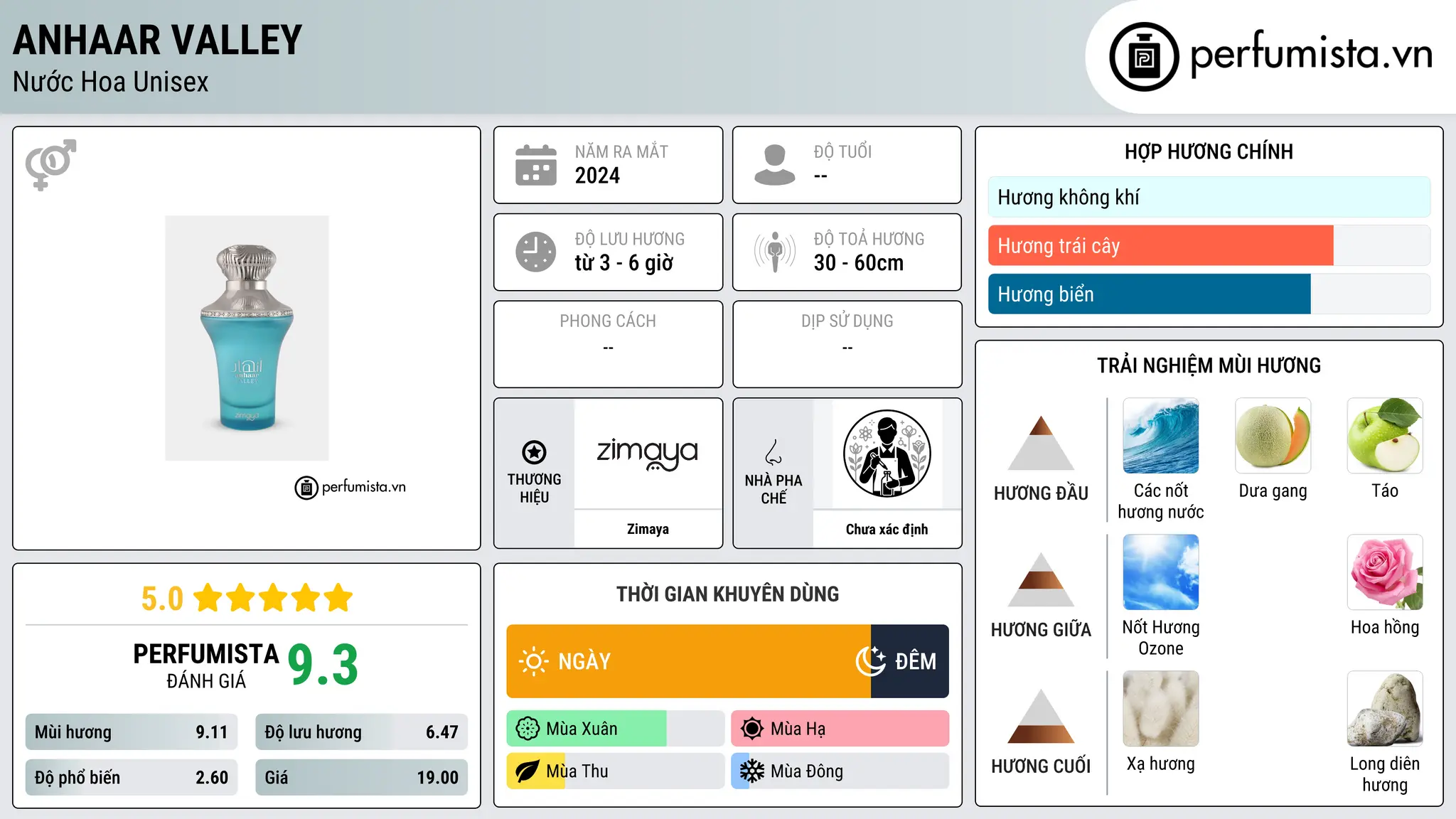Click the Hương biển accord bar
The width and height of the screenshot is (1456, 819).
coord(1209,294)
